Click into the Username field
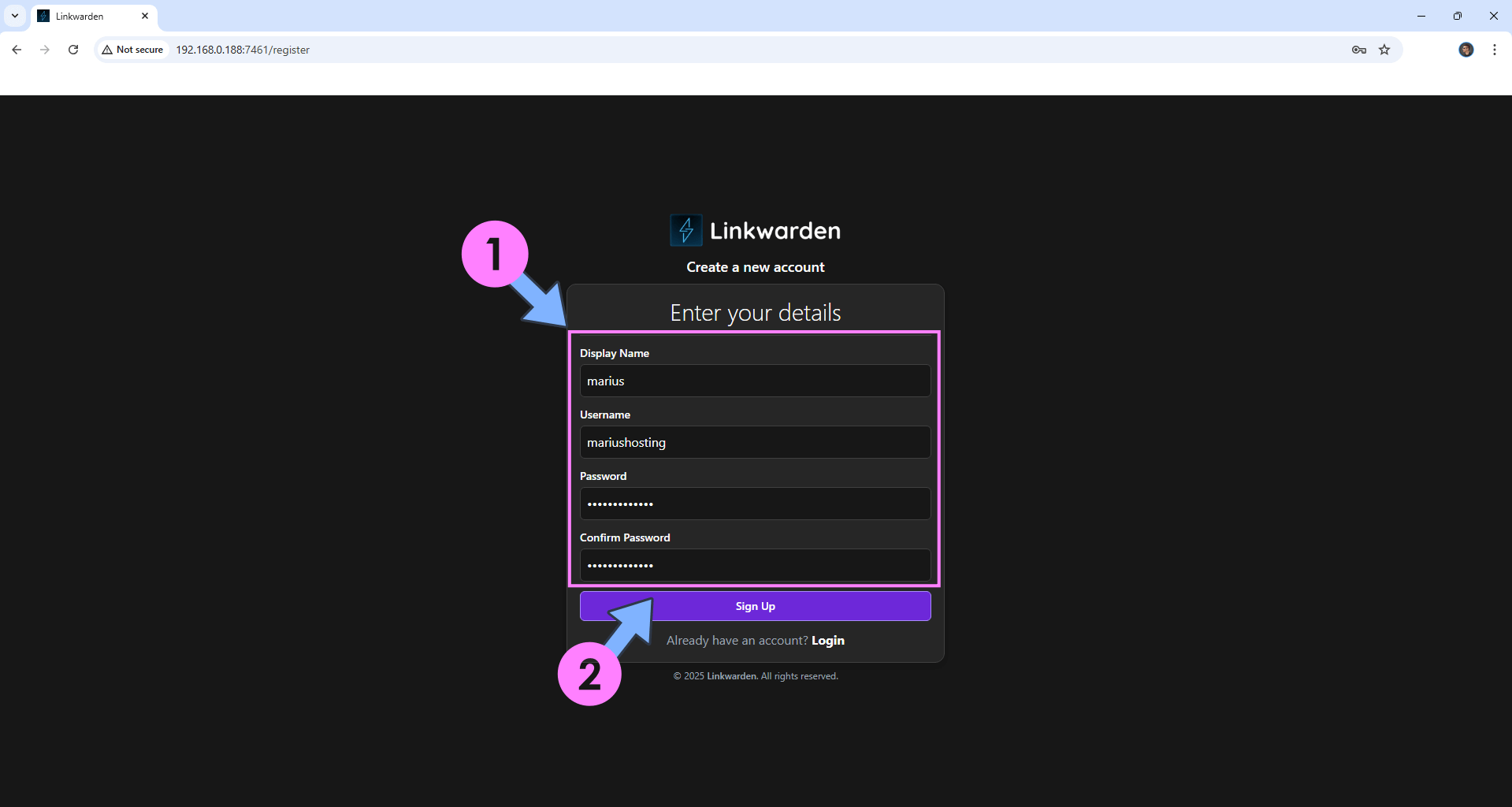 (755, 442)
